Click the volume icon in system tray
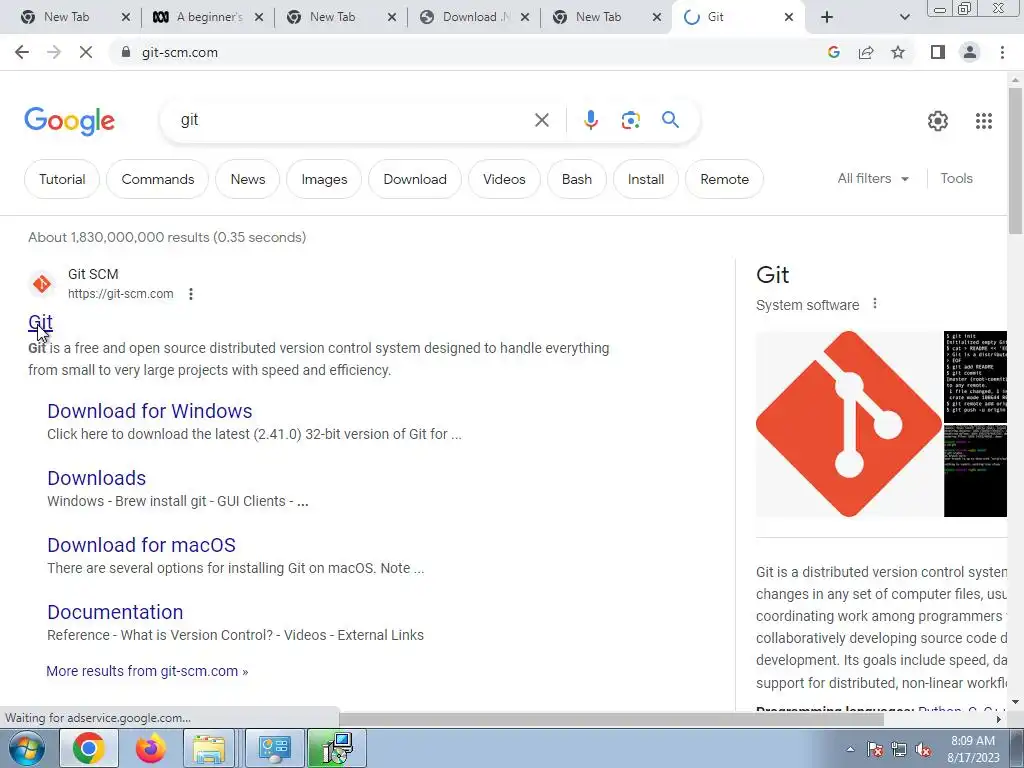This screenshot has height=768, width=1024. coord(923,750)
